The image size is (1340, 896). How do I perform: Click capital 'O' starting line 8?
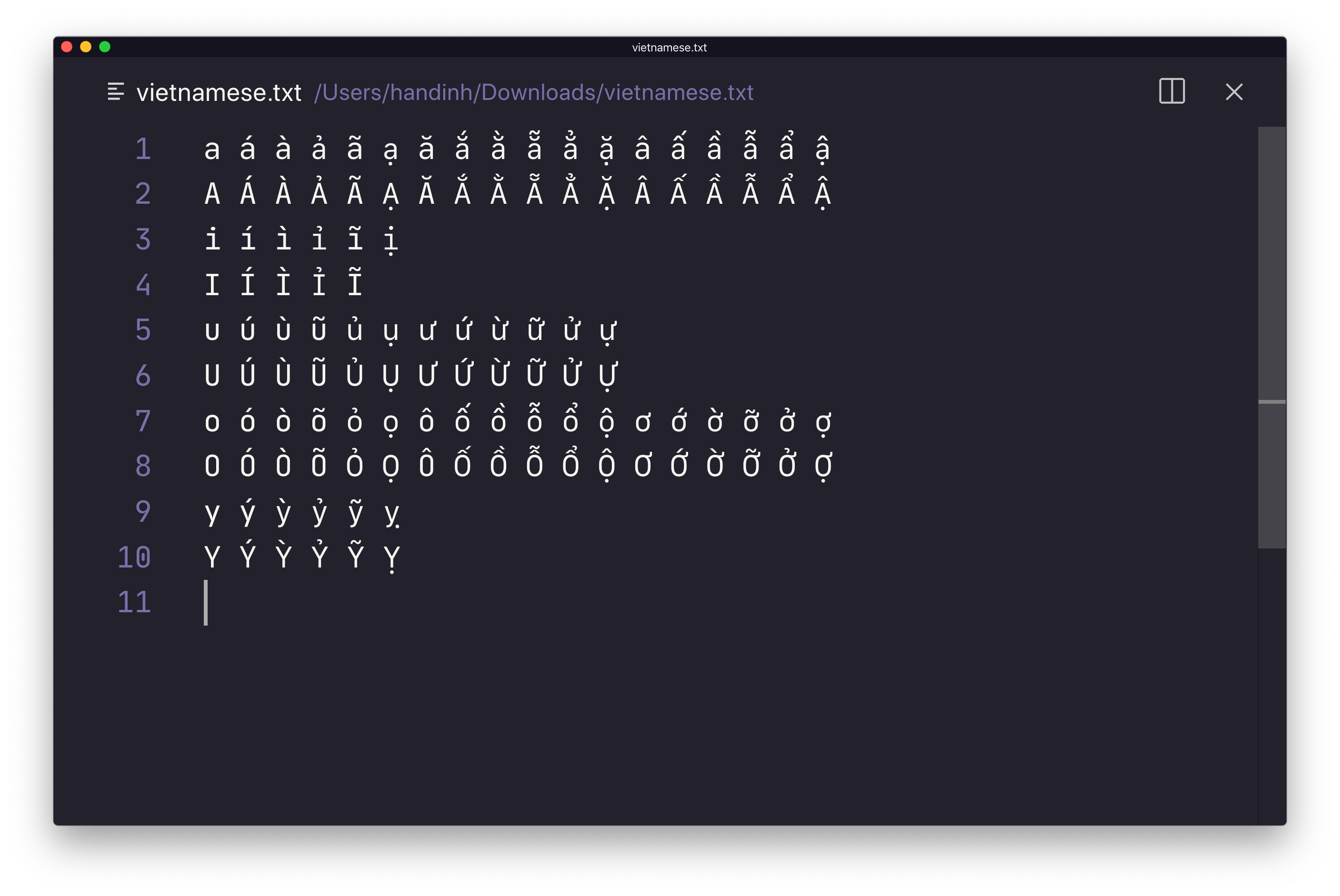tap(212, 466)
